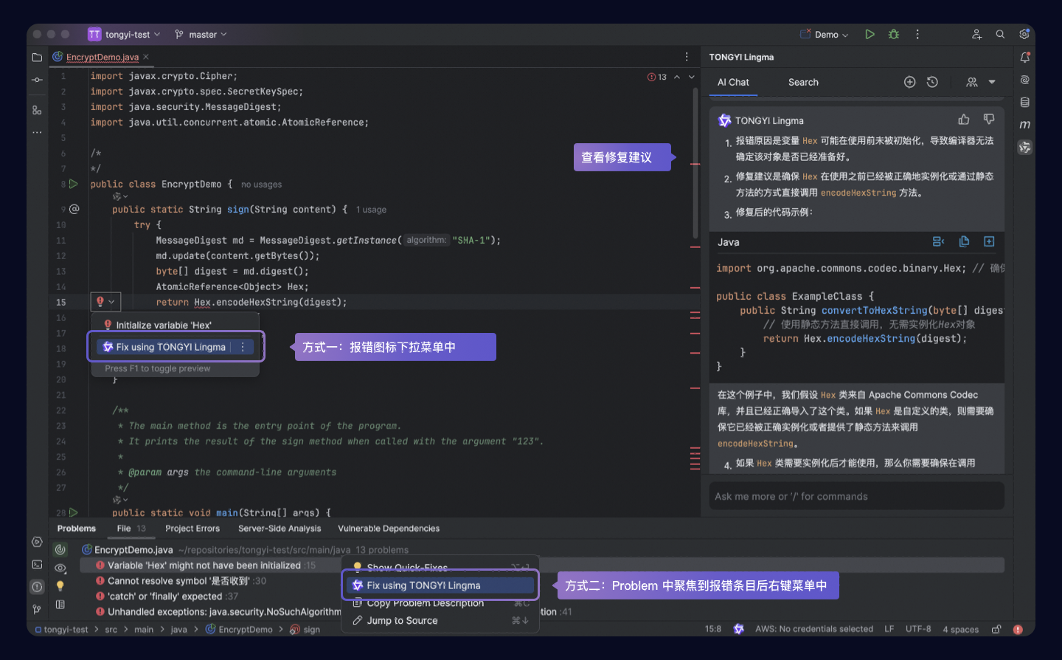The image size is (1062, 660).
Task: Toggle the TONGYI Lingma tool window icon
Action: pos(1025,147)
